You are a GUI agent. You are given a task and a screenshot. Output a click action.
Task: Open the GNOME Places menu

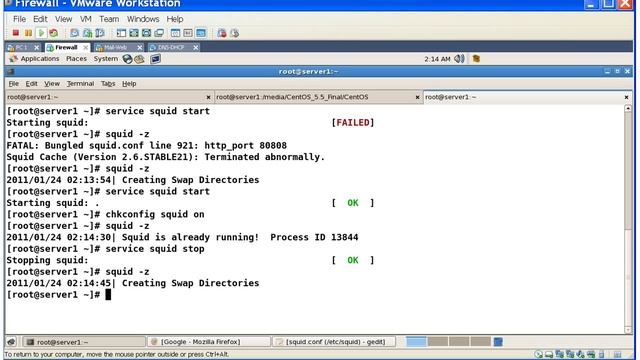click(76, 59)
